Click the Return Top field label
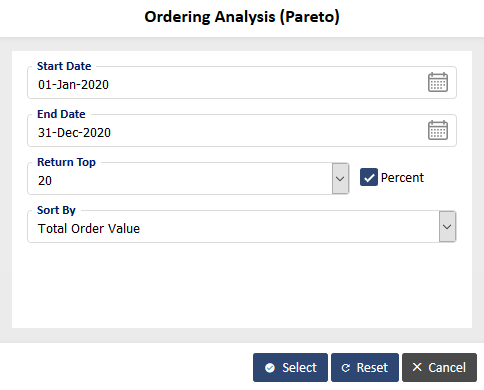Viewport: 484px width, 390px height. tap(66, 162)
